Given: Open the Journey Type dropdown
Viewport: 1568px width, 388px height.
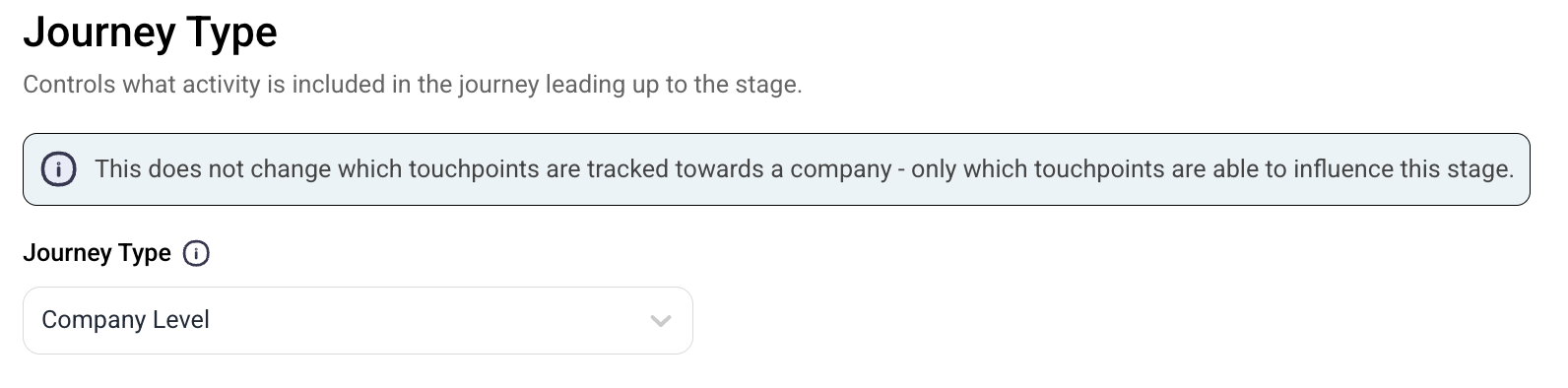Looking at the screenshot, I should pos(358,320).
